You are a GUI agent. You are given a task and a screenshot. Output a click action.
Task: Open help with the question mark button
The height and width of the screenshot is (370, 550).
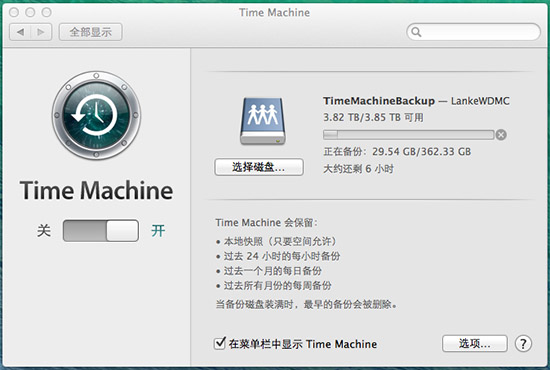tap(523, 344)
